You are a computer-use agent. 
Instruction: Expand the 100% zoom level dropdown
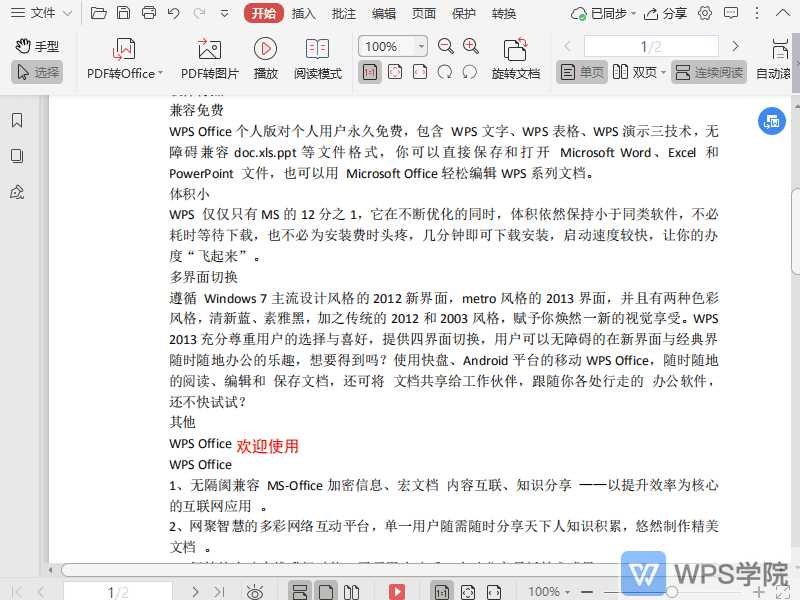421,46
